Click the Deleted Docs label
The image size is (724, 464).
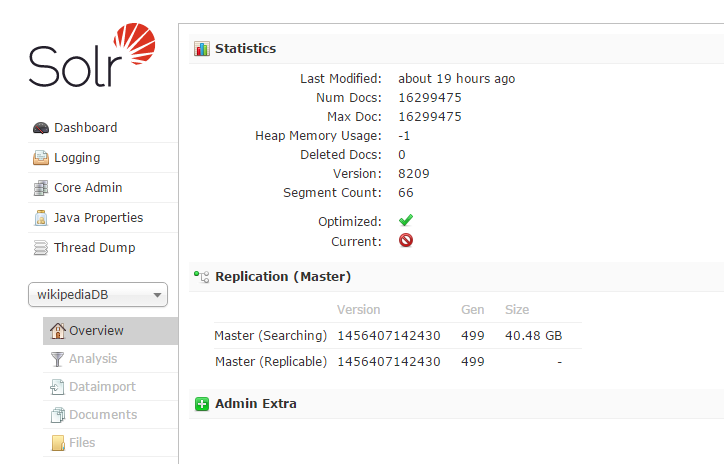pyautogui.click(x=341, y=155)
